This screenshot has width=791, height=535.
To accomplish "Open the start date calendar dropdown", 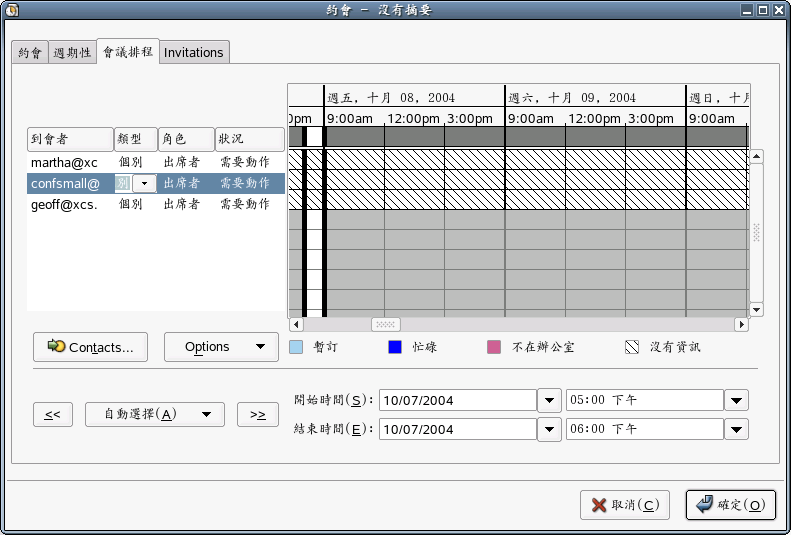I will coord(549,400).
